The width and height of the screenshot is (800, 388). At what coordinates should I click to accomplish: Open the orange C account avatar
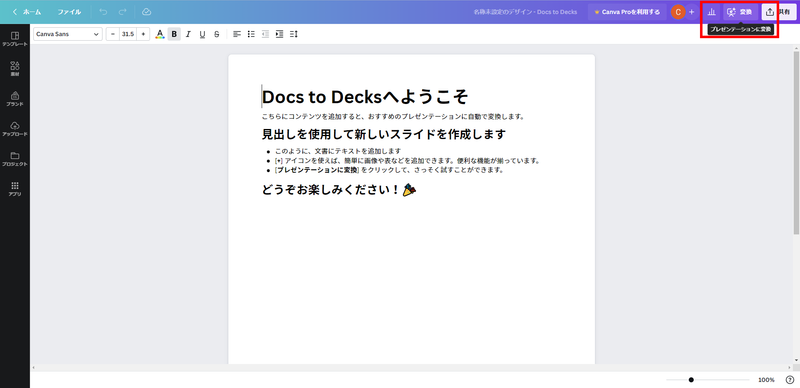[678, 12]
